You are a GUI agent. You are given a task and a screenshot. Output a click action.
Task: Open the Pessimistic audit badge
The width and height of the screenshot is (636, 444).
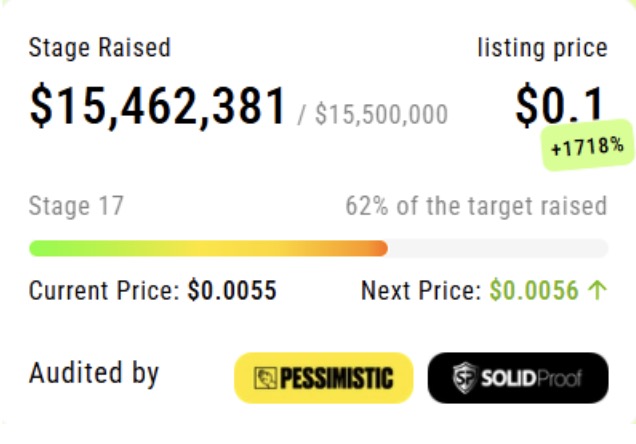324,378
